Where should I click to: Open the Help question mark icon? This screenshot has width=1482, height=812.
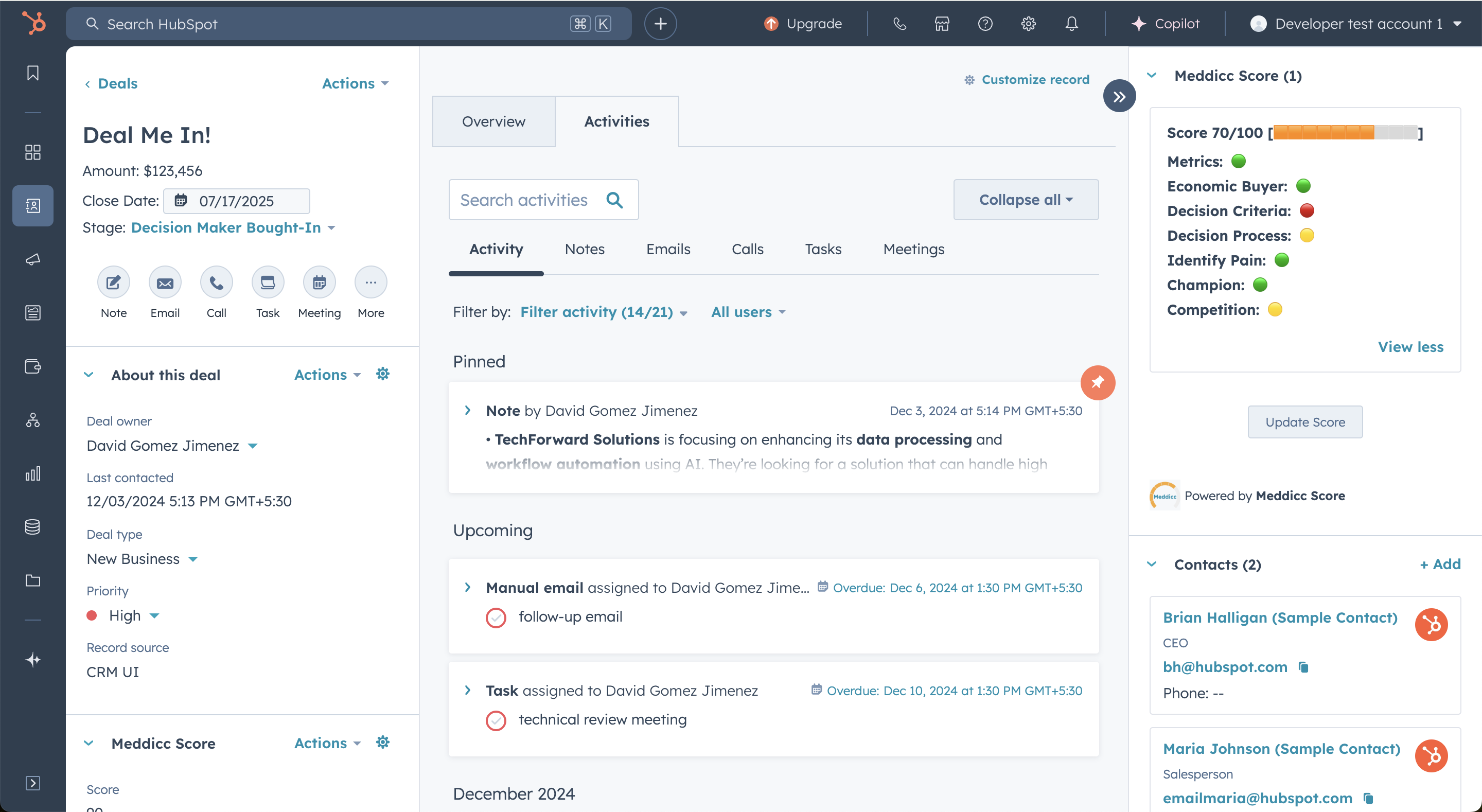click(985, 24)
